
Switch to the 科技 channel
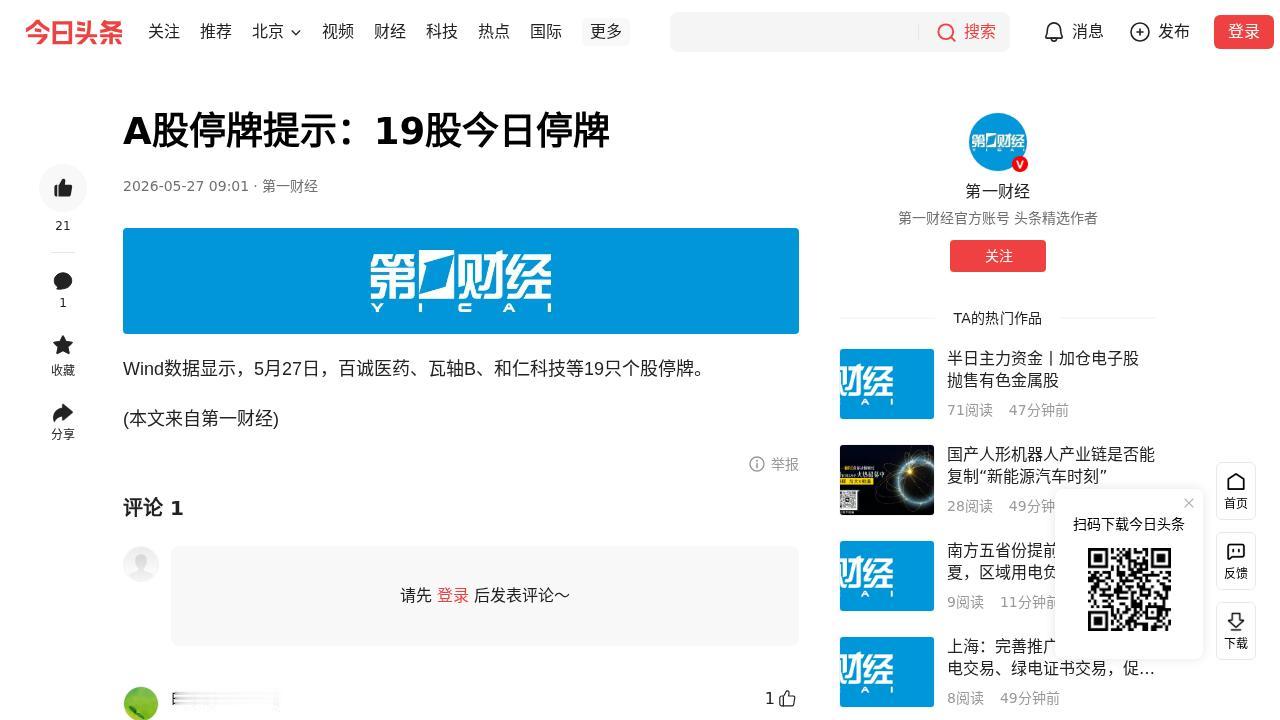[442, 32]
